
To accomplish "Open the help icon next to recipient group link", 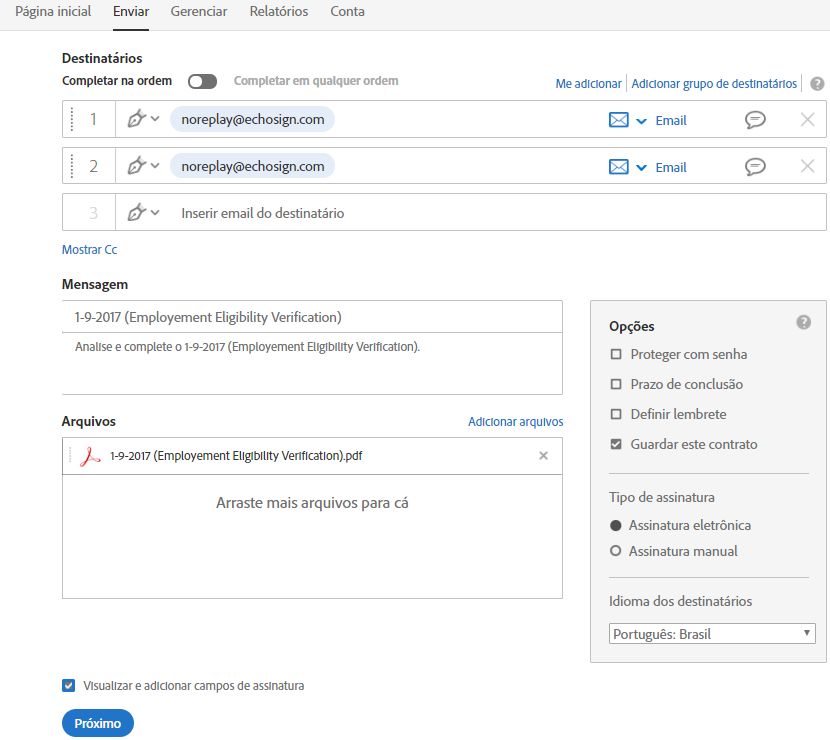I will click(x=817, y=84).
